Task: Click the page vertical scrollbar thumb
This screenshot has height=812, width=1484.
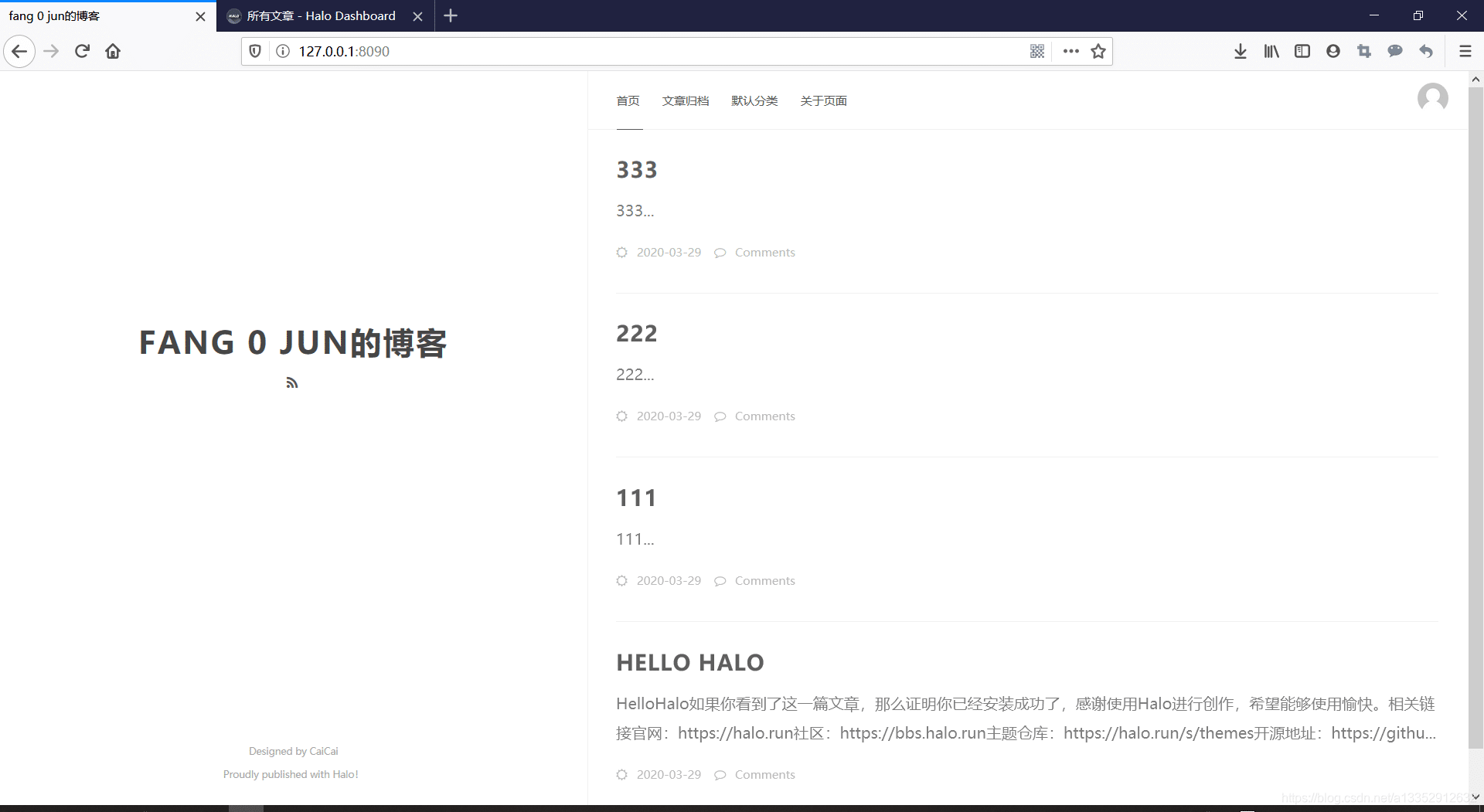Action: point(1475,417)
